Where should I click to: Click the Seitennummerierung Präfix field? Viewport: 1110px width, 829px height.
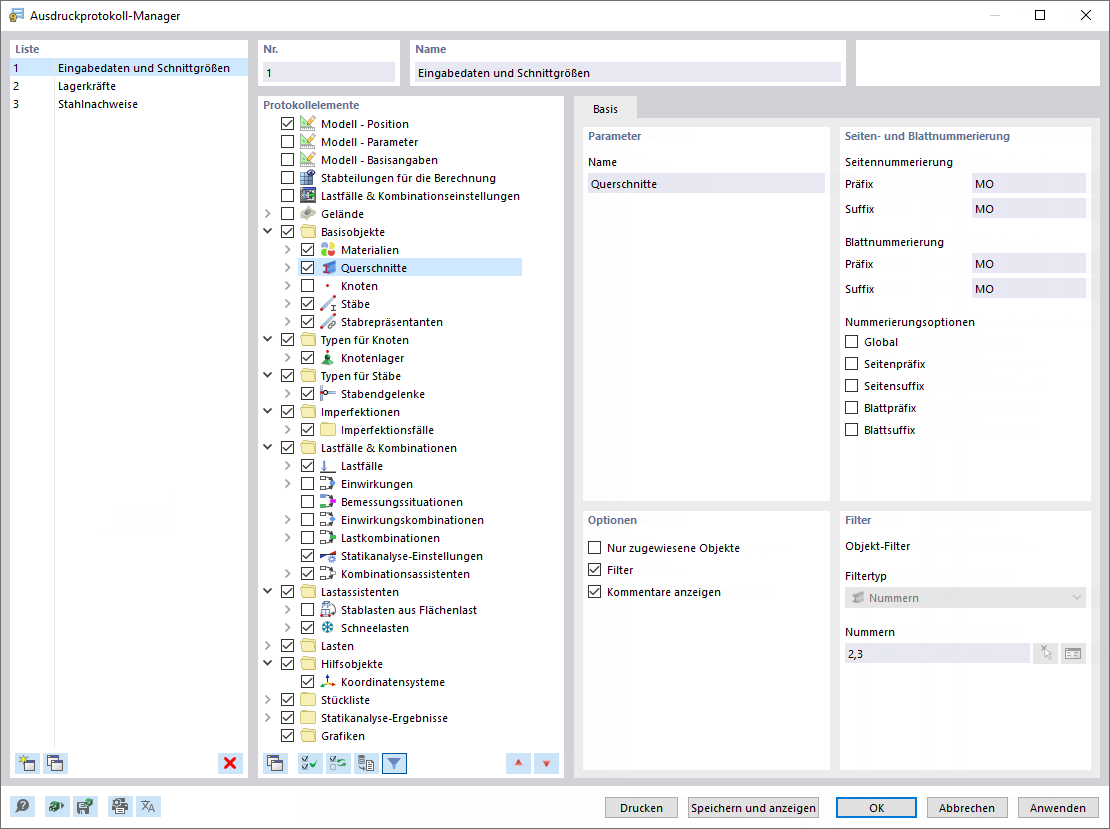click(x=1029, y=183)
